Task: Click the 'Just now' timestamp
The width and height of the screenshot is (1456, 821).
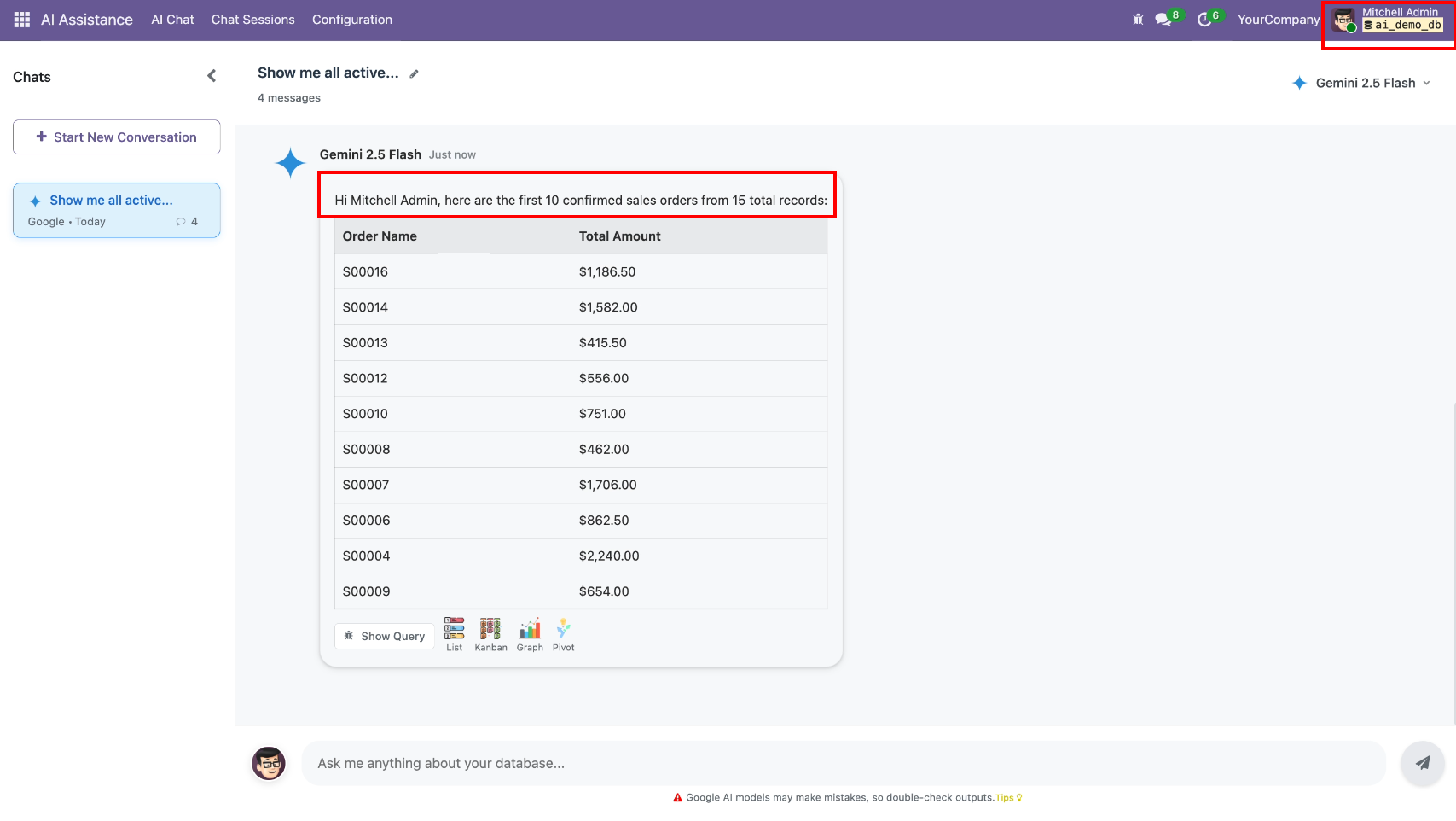Action: point(452,155)
